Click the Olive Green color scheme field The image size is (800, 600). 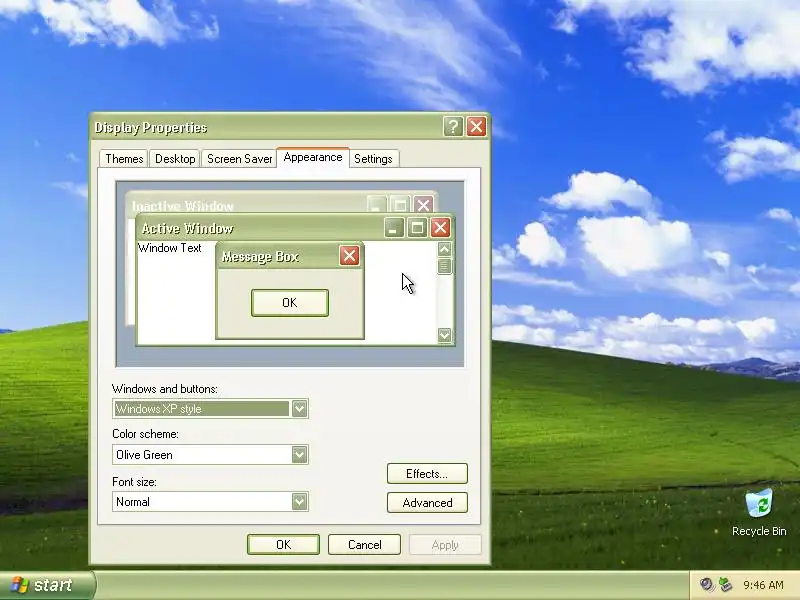tap(210, 455)
